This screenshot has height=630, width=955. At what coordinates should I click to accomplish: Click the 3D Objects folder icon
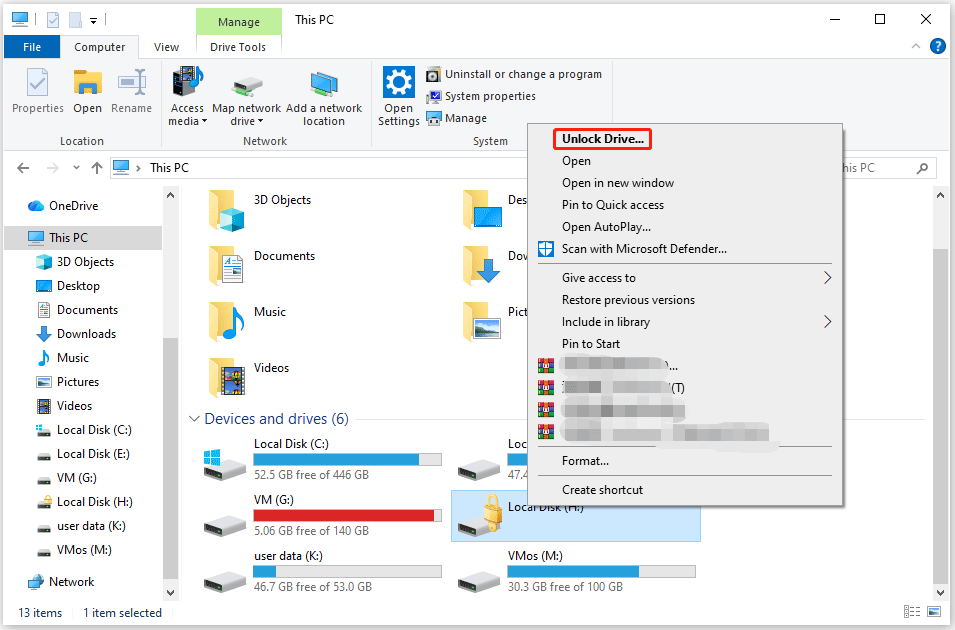point(227,211)
